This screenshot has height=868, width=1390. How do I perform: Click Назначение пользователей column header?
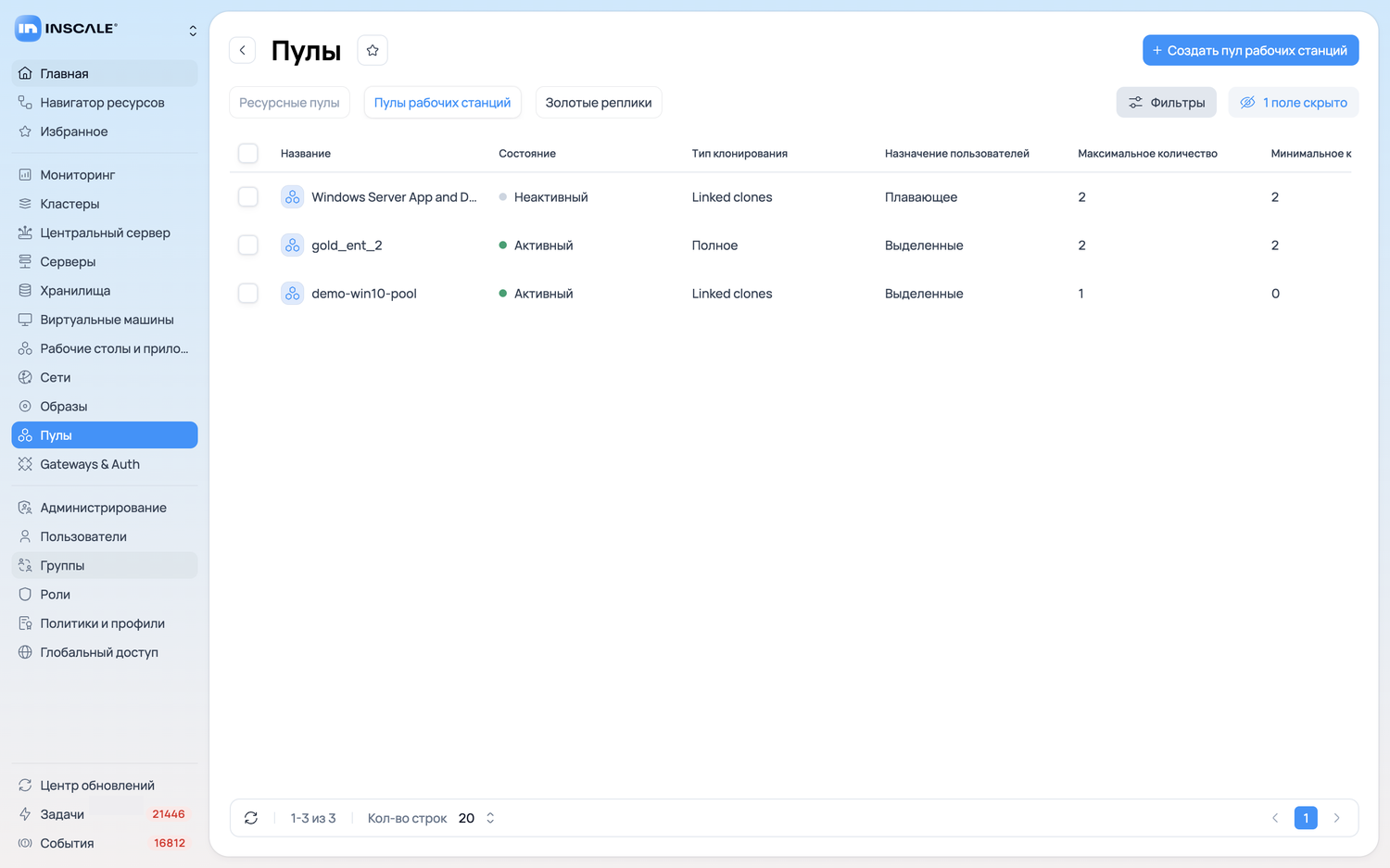click(957, 154)
